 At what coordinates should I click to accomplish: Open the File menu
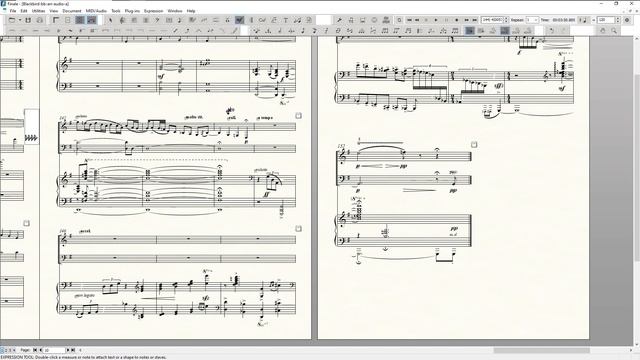click(x=13, y=11)
